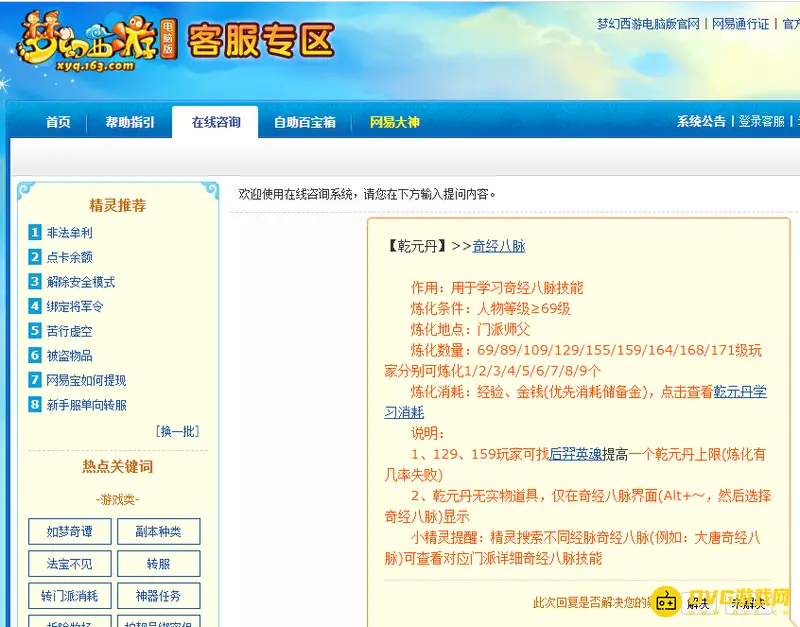800x627 pixels.
Task: Click the 客服专区 banner title
Action: point(261,39)
